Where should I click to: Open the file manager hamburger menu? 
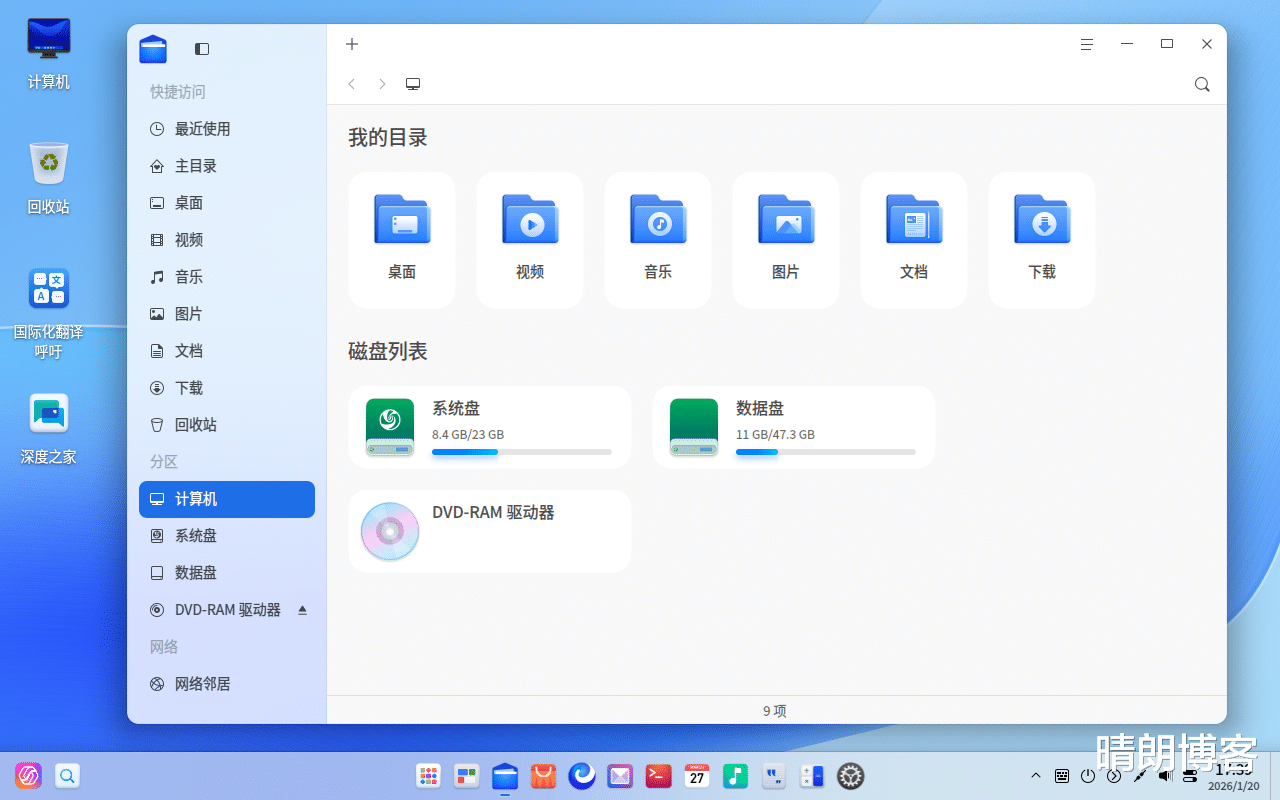[1087, 44]
